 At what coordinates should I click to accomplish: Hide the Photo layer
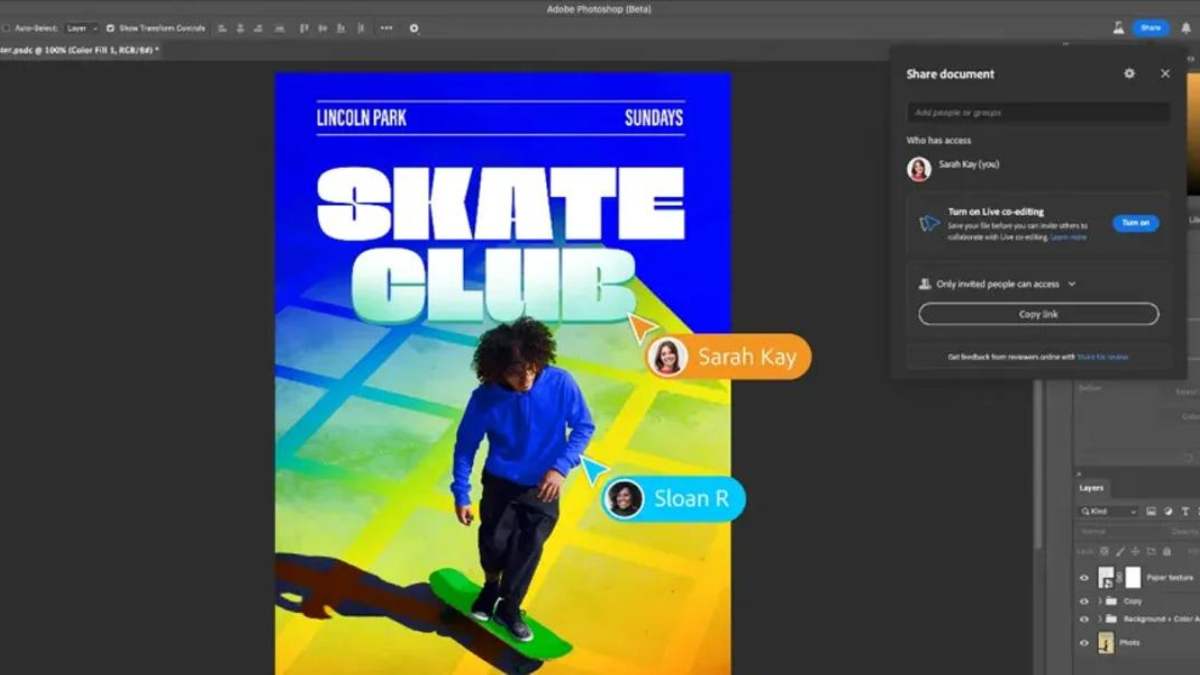tap(1084, 643)
